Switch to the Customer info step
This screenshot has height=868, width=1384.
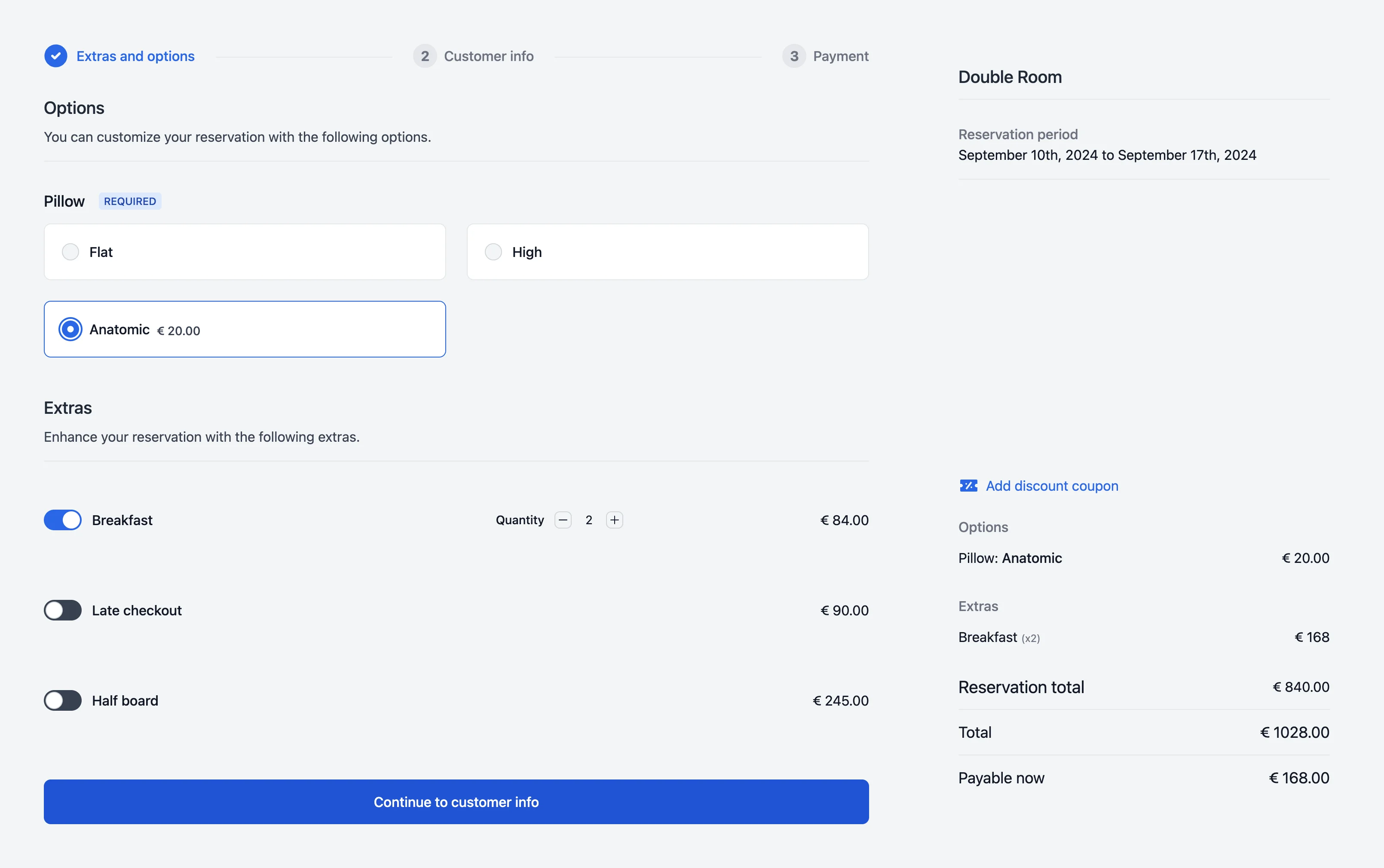click(489, 56)
